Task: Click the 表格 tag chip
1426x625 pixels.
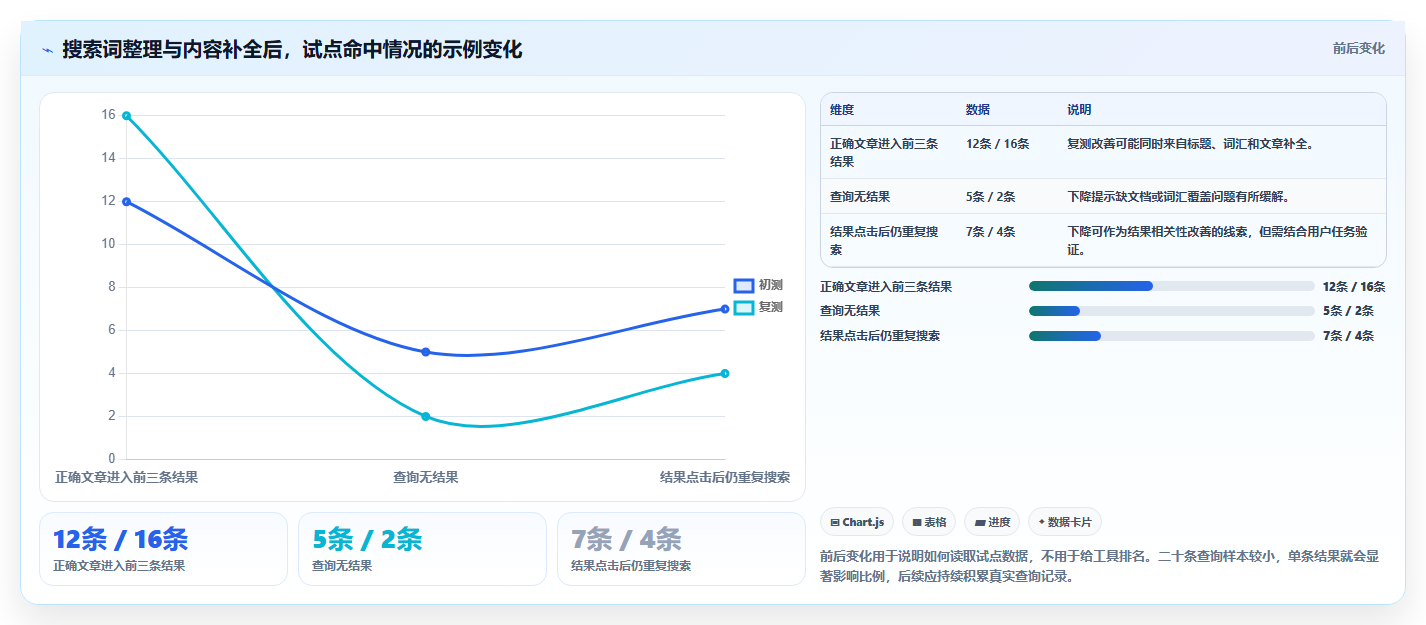Action: pos(929,522)
